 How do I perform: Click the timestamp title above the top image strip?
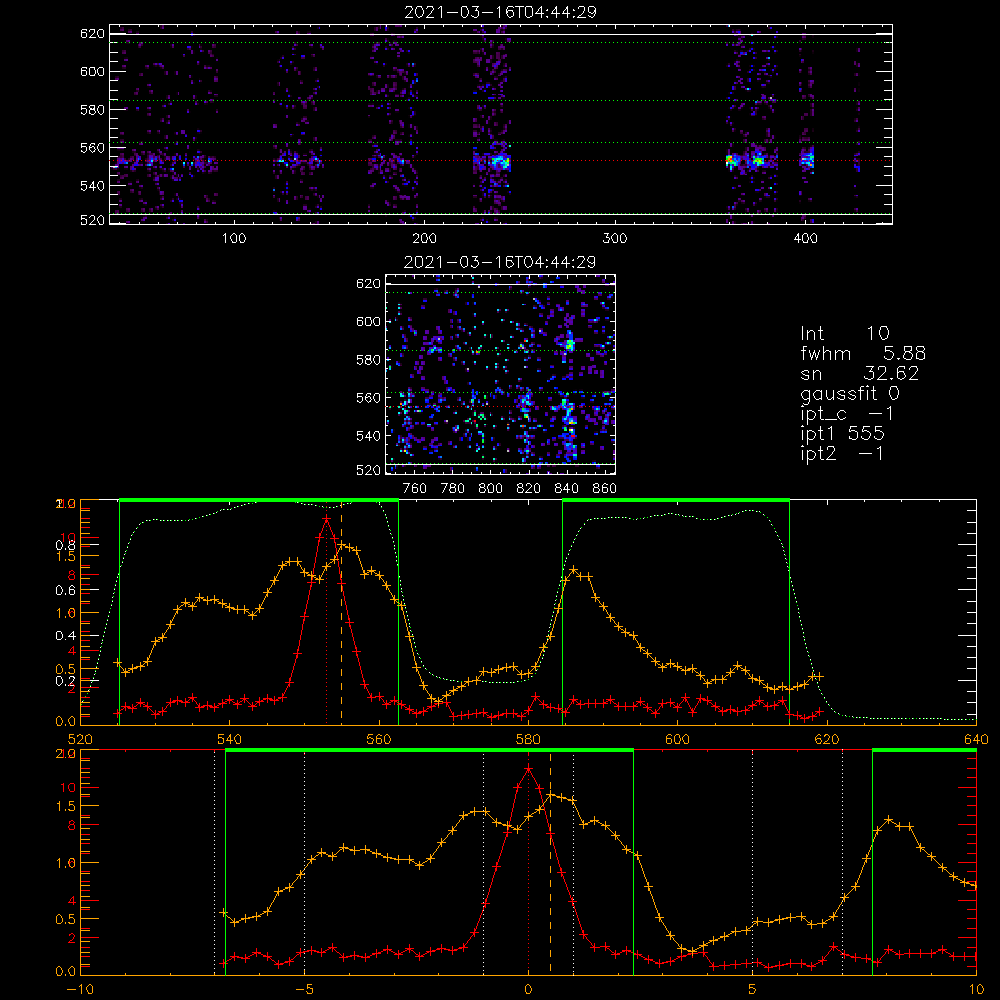click(x=500, y=12)
